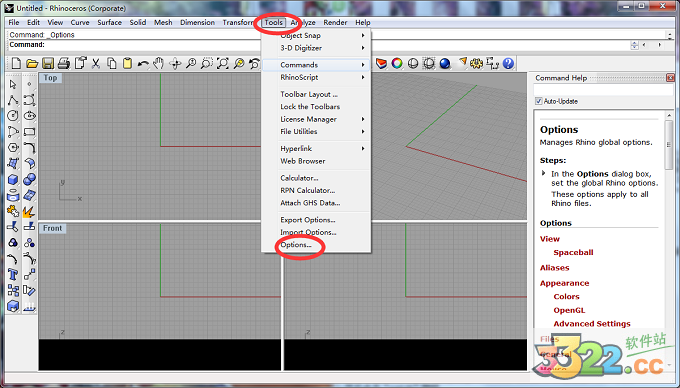Open the Appearance help link

click(x=564, y=283)
